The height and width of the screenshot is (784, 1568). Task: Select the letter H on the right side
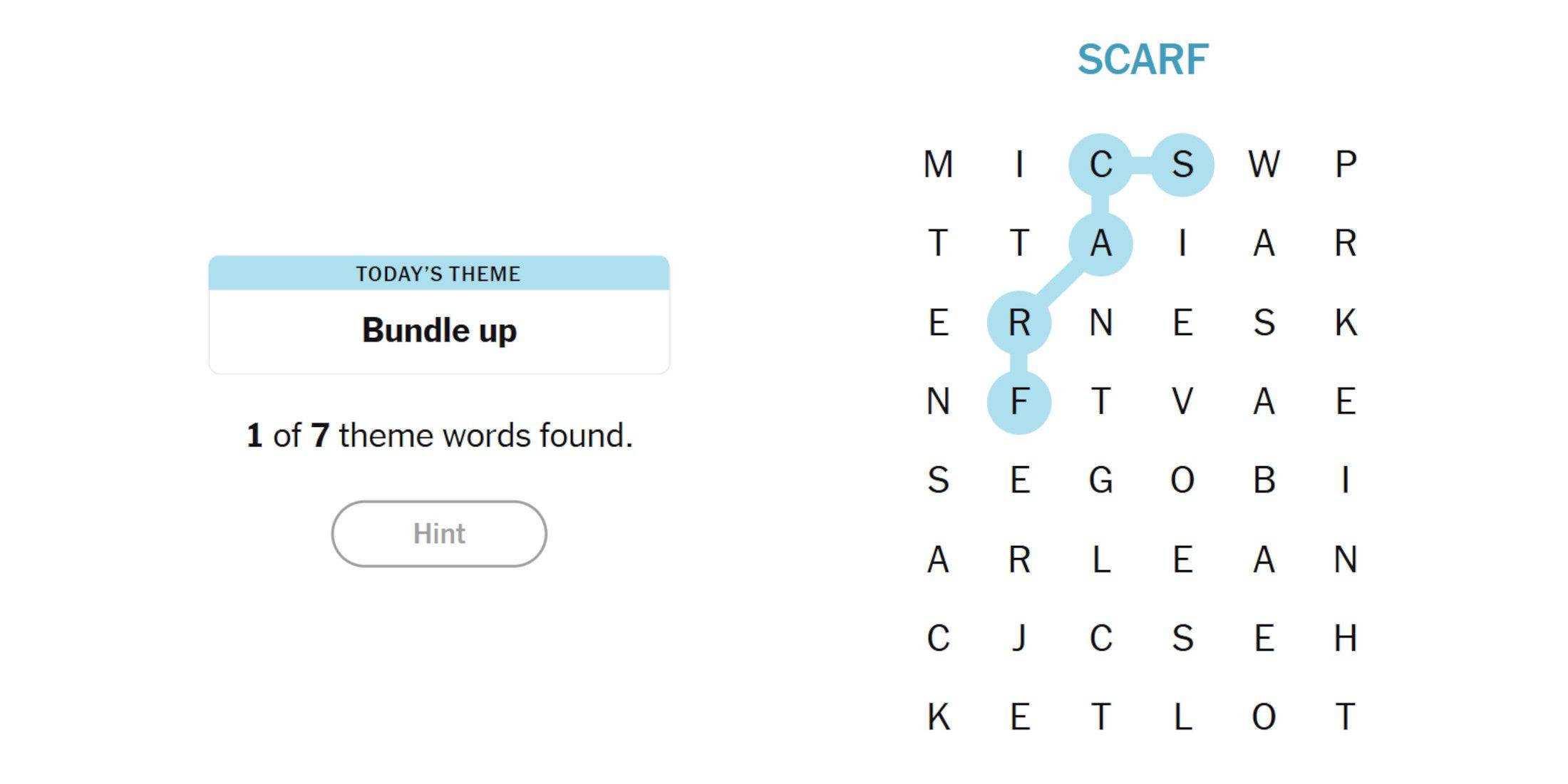click(1347, 638)
